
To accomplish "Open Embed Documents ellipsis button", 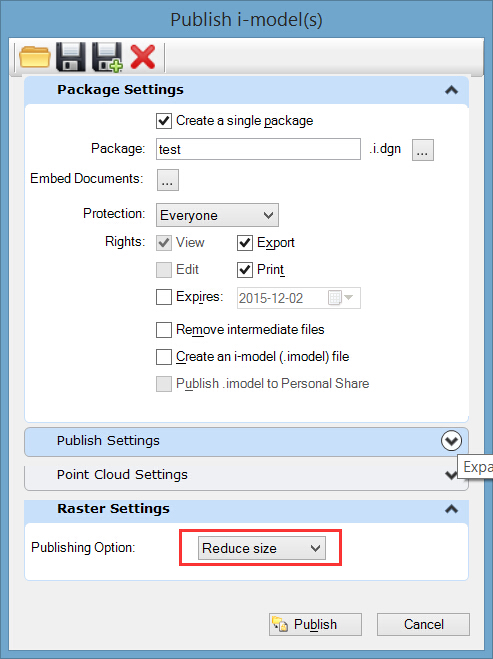I will pyautogui.click(x=168, y=180).
